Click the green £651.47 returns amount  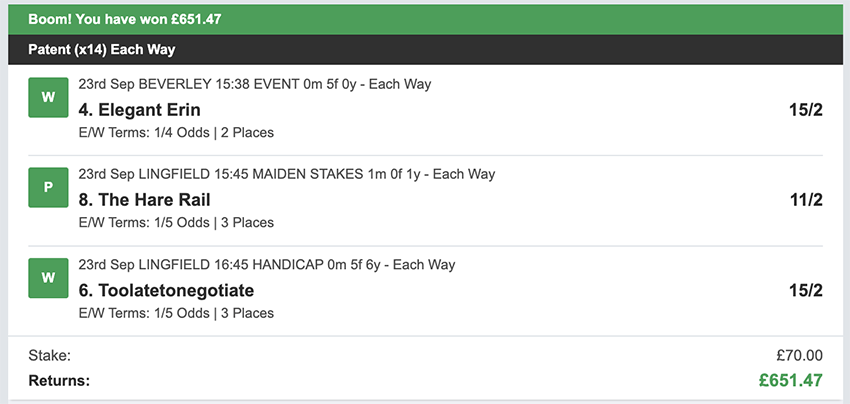click(789, 380)
